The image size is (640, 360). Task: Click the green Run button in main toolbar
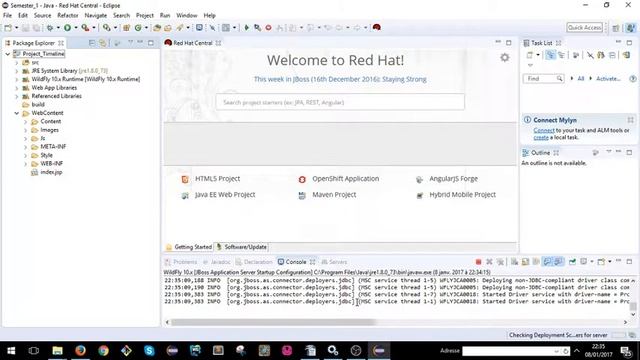click(x=67, y=28)
